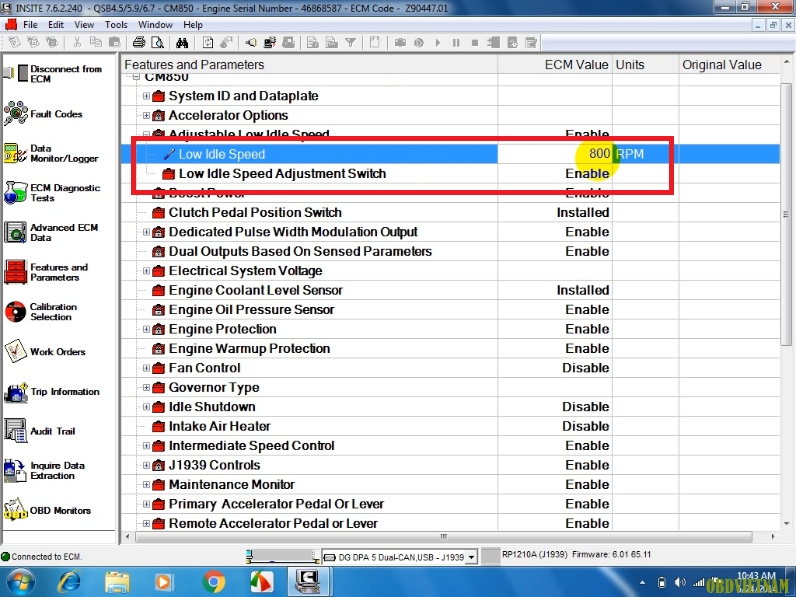Select Clutch Pedal Position Switch row
The width and height of the screenshot is (796, 597).
click(x=450, y=212)
